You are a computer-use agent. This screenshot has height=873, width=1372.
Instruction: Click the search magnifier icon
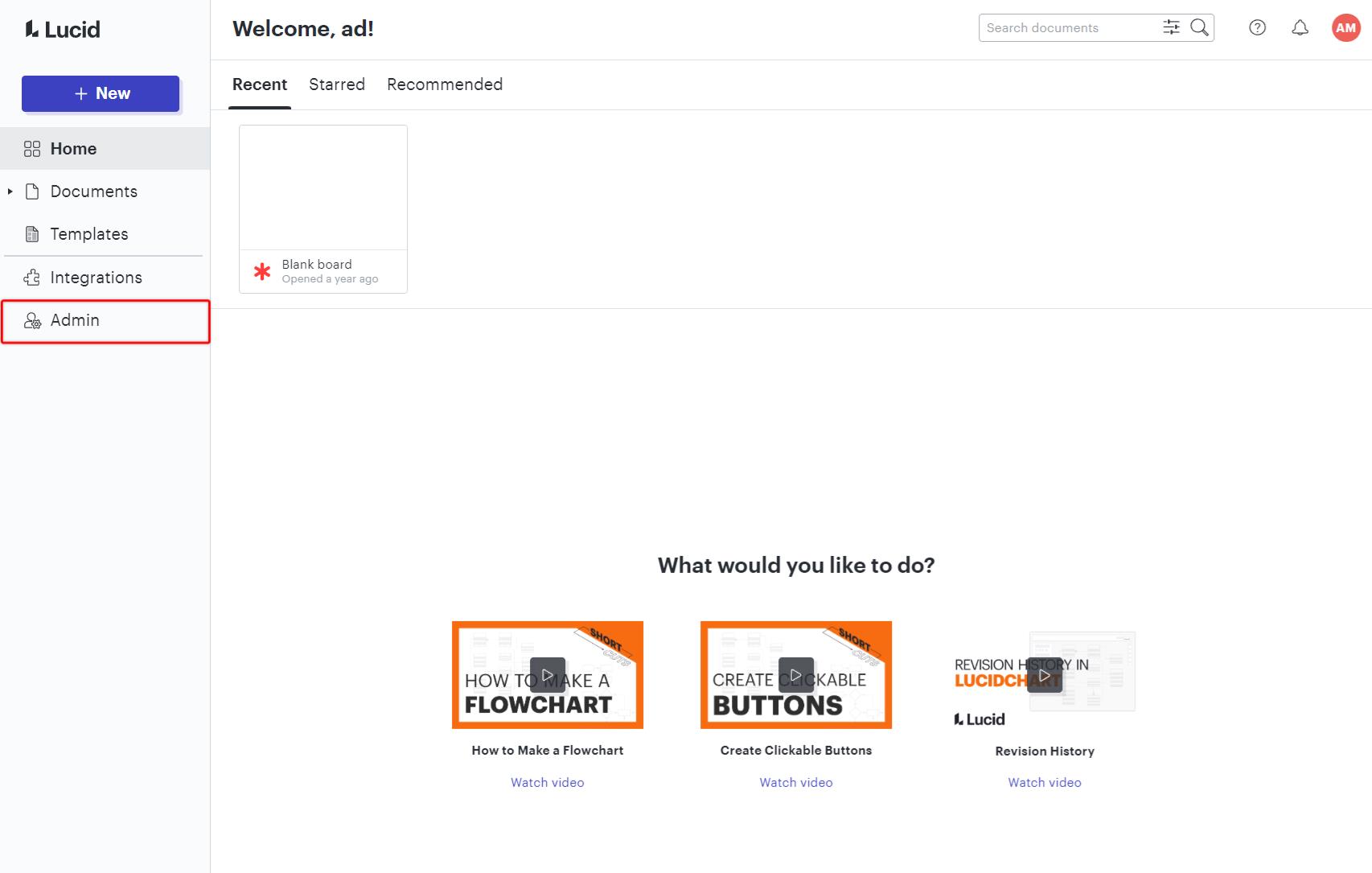click(1198, 27)
